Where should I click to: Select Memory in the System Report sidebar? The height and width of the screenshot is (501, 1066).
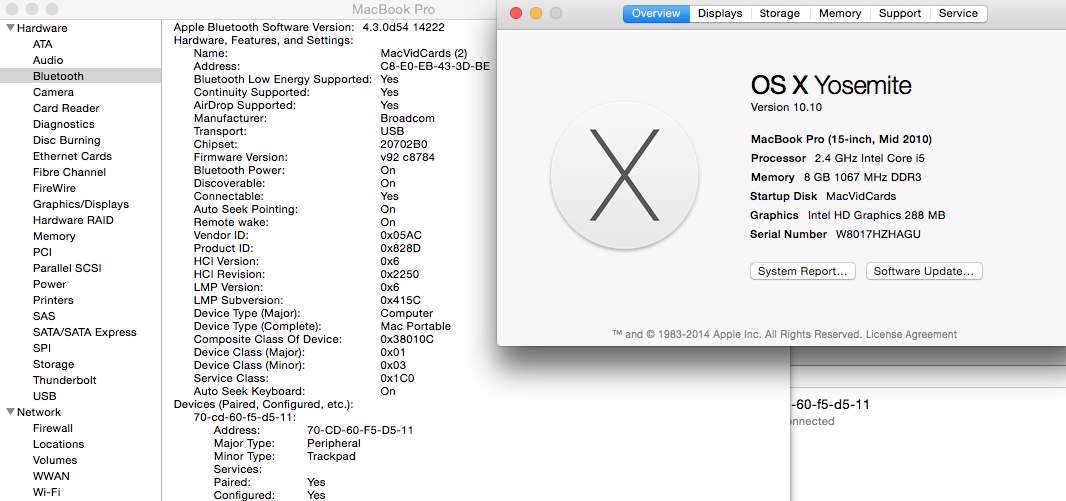point(54,237)
